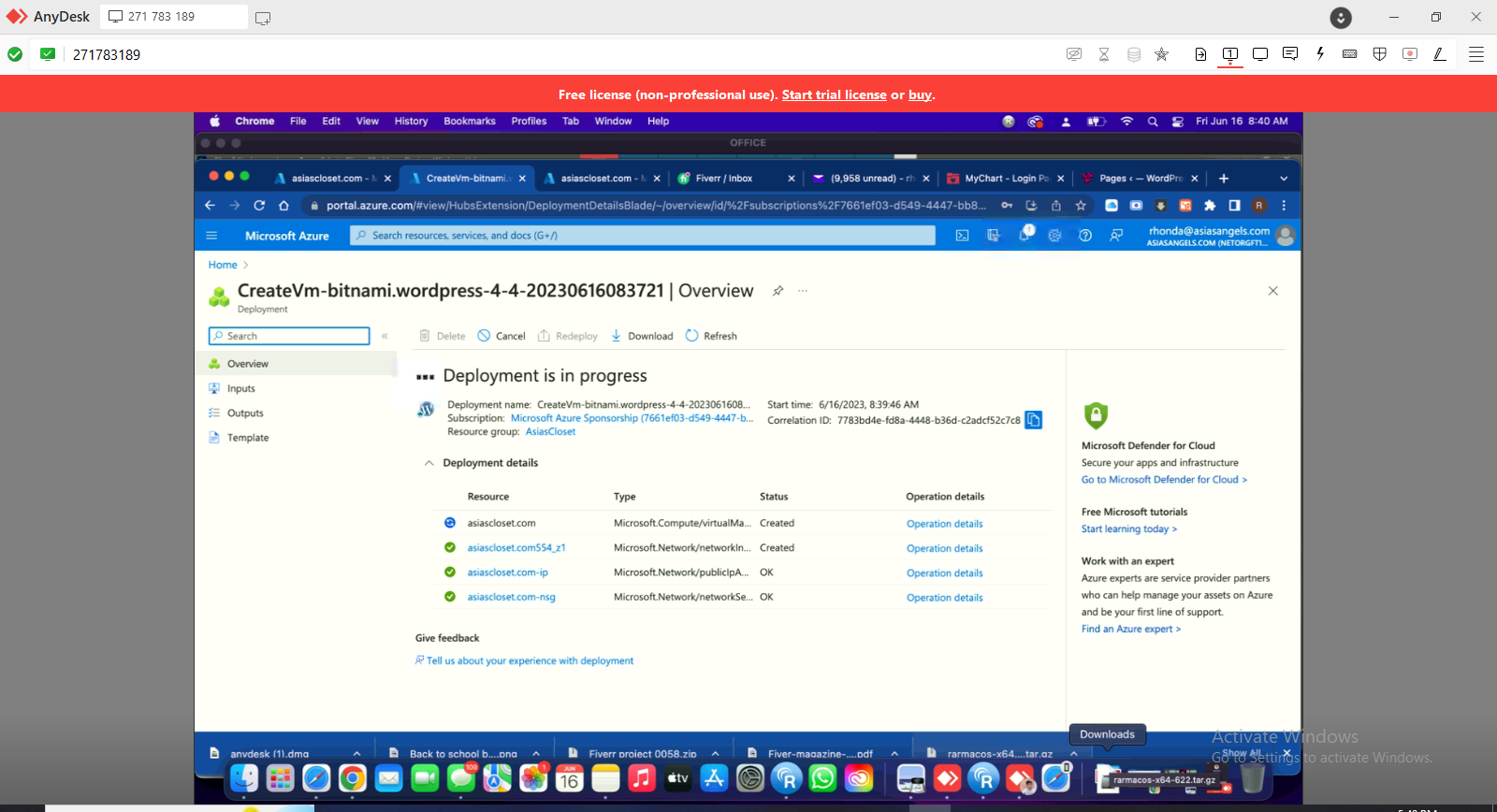Open Chrome tab search dropdown arrow
This screenshot has height=812, width=1497.
[1284, 179]
